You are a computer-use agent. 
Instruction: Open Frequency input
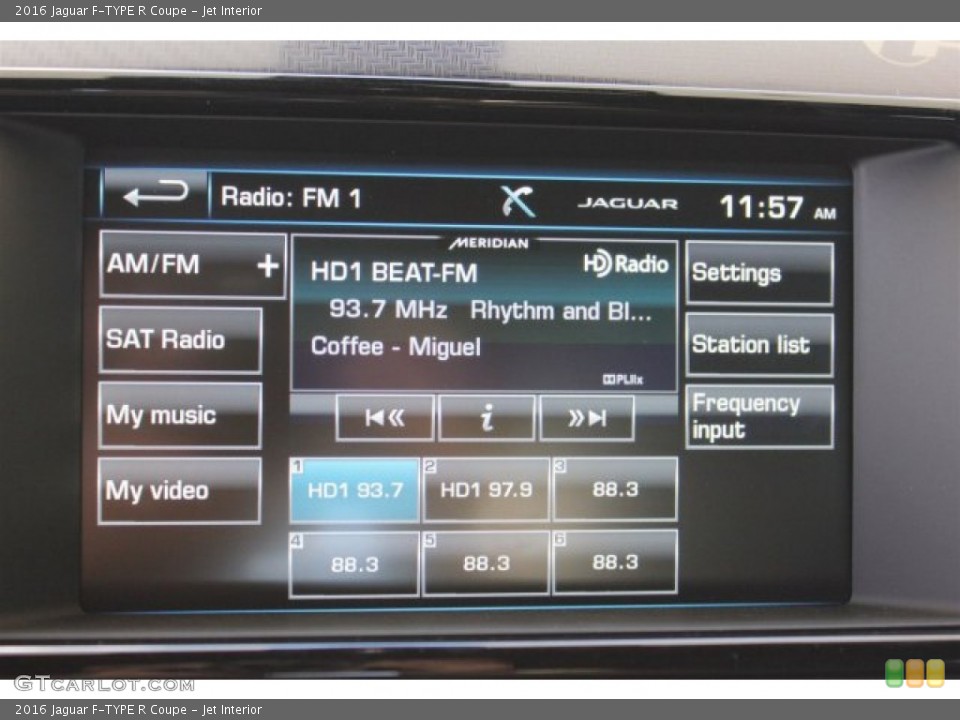(x=759, y=417)
